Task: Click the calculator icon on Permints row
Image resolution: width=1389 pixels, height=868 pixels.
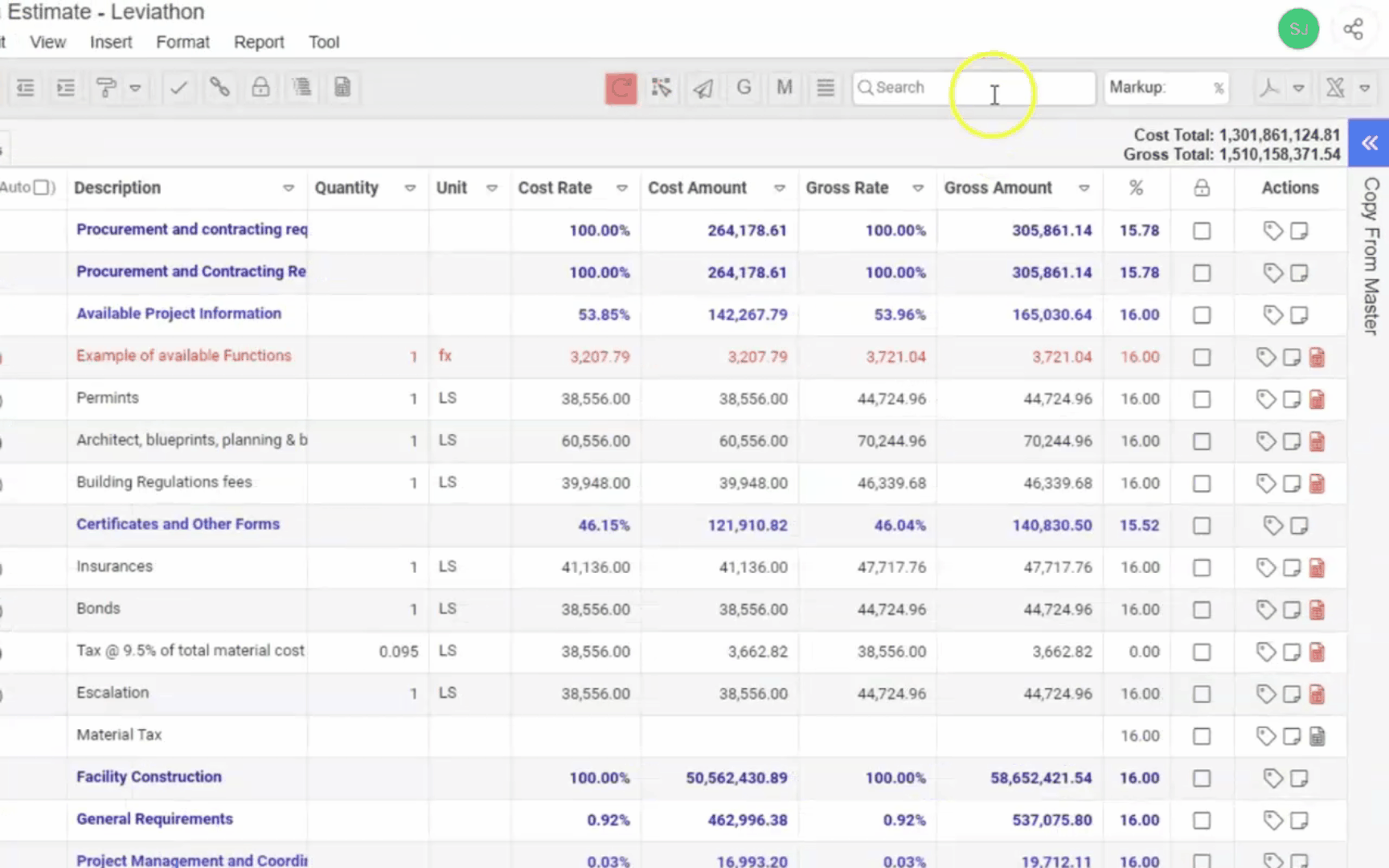Action: tap(1317, 399)
